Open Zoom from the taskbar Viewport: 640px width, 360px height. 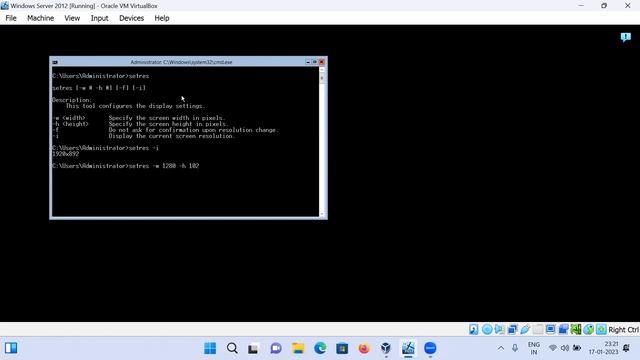(x=430, y=348)
